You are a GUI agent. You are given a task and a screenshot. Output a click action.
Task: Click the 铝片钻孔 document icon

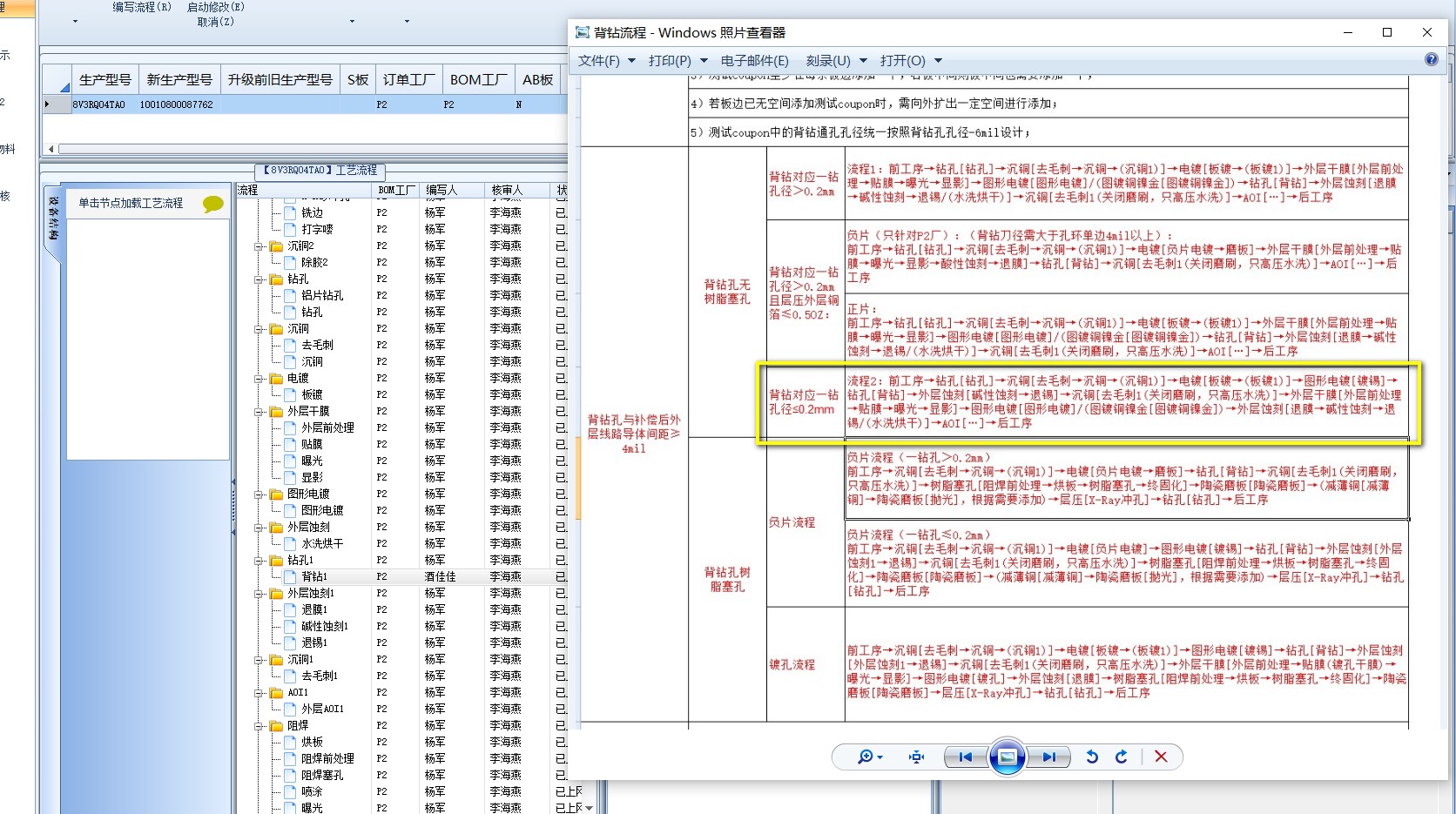click(290, 296)
